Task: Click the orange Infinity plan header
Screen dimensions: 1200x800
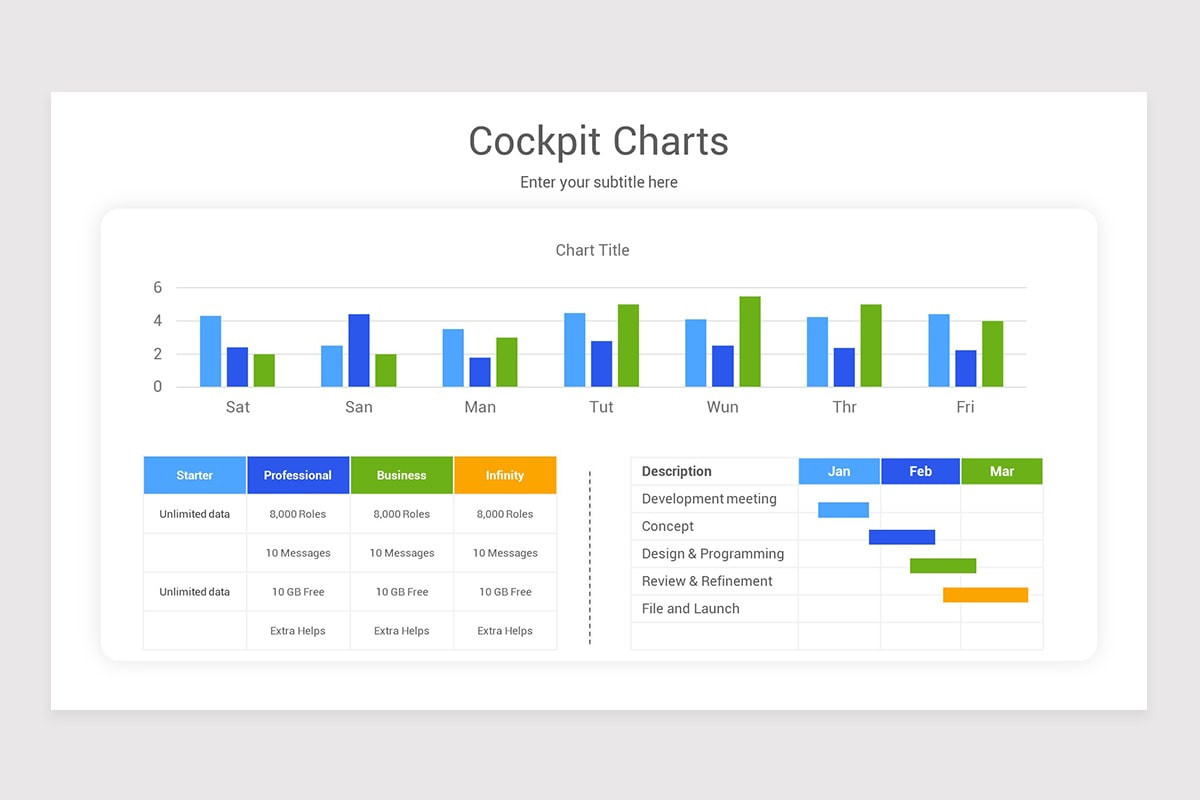Action: point(505,475)
